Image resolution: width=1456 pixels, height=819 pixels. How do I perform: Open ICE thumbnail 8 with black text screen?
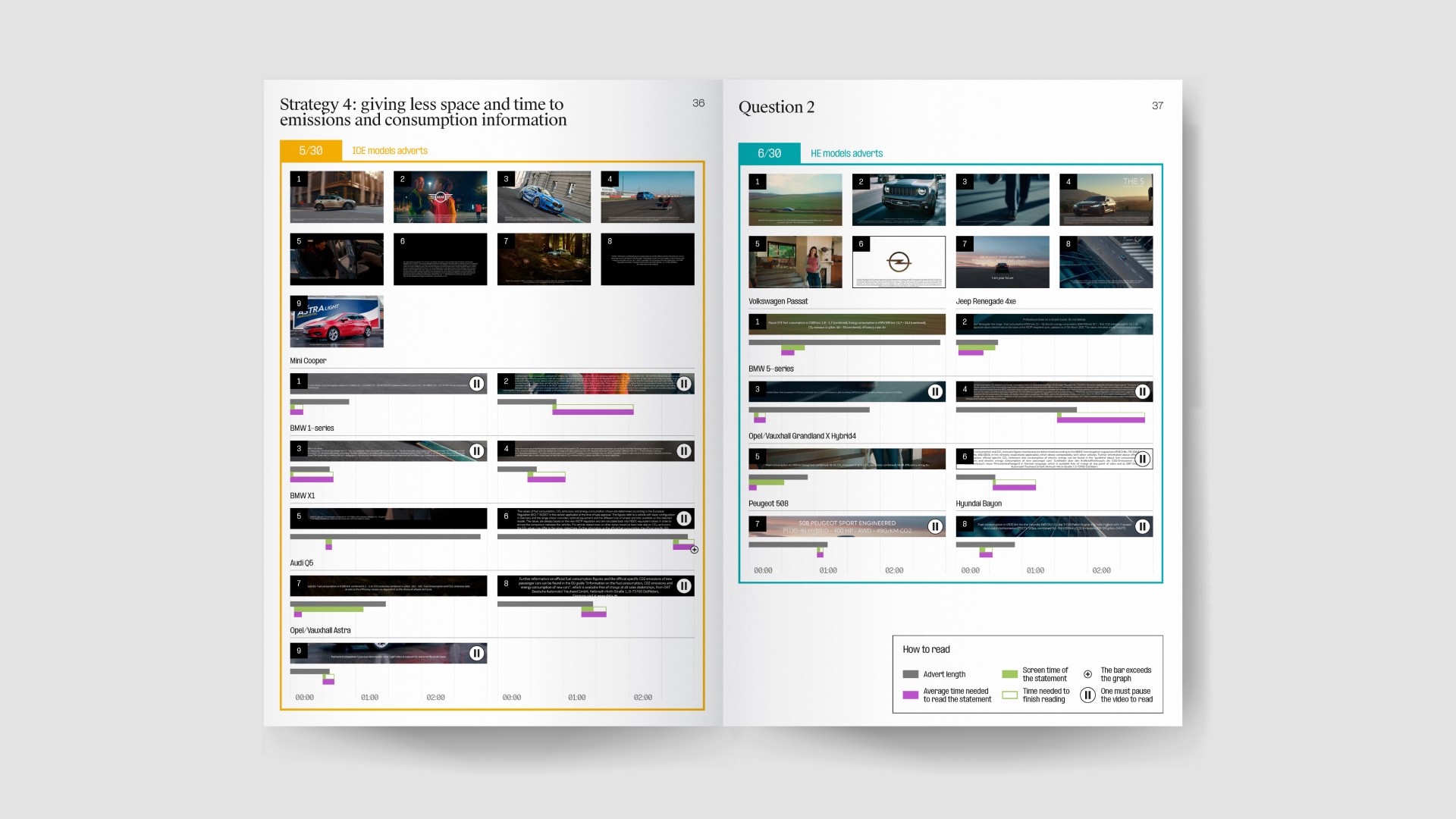648,259
